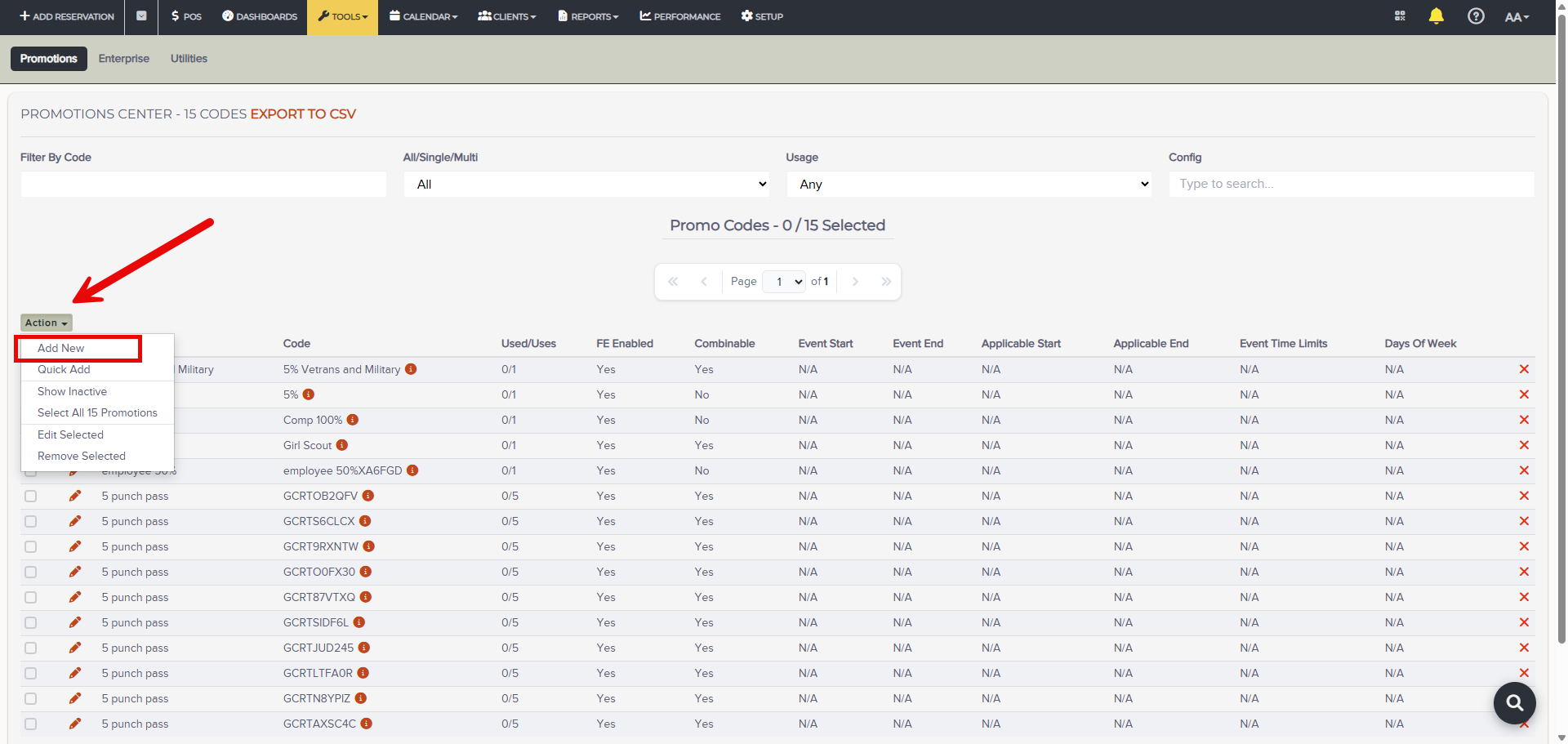1568x744 pixels.
Task: Expand the Tools menu in navbar
Action: pos(342,16)
